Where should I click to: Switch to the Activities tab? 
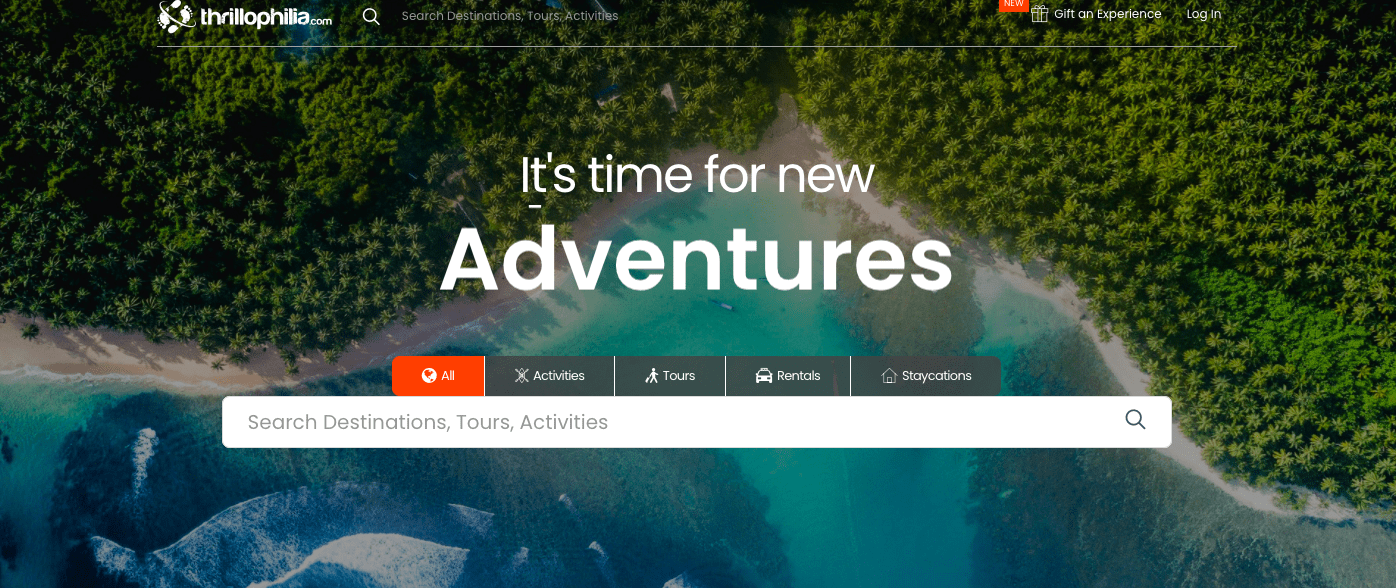point(549,376)
